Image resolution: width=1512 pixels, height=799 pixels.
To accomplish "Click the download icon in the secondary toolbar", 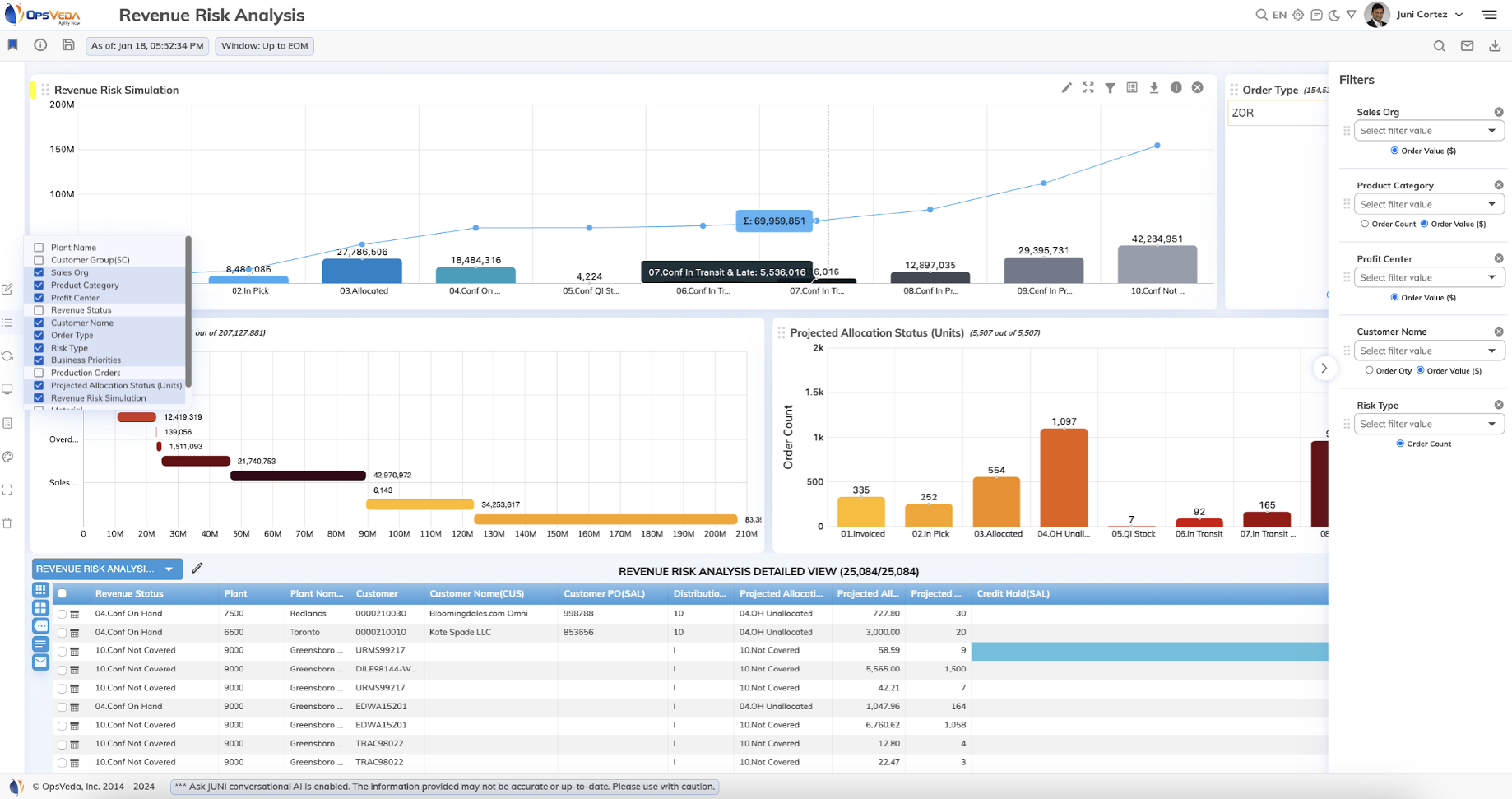I will click(1495, 46).
